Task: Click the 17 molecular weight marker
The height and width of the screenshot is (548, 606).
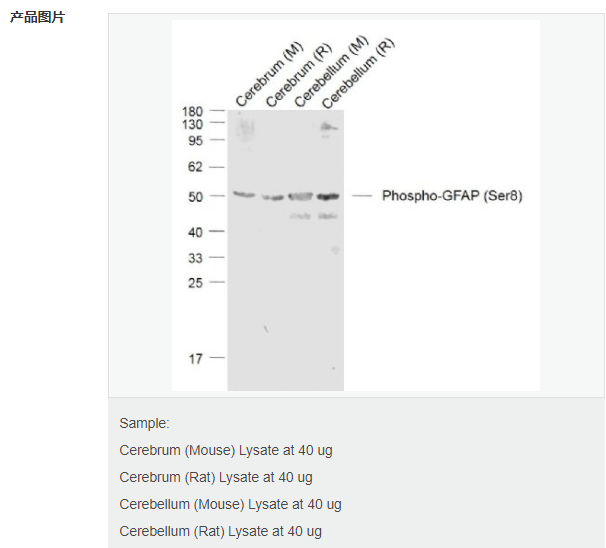Action: click(x=196, y=359)
